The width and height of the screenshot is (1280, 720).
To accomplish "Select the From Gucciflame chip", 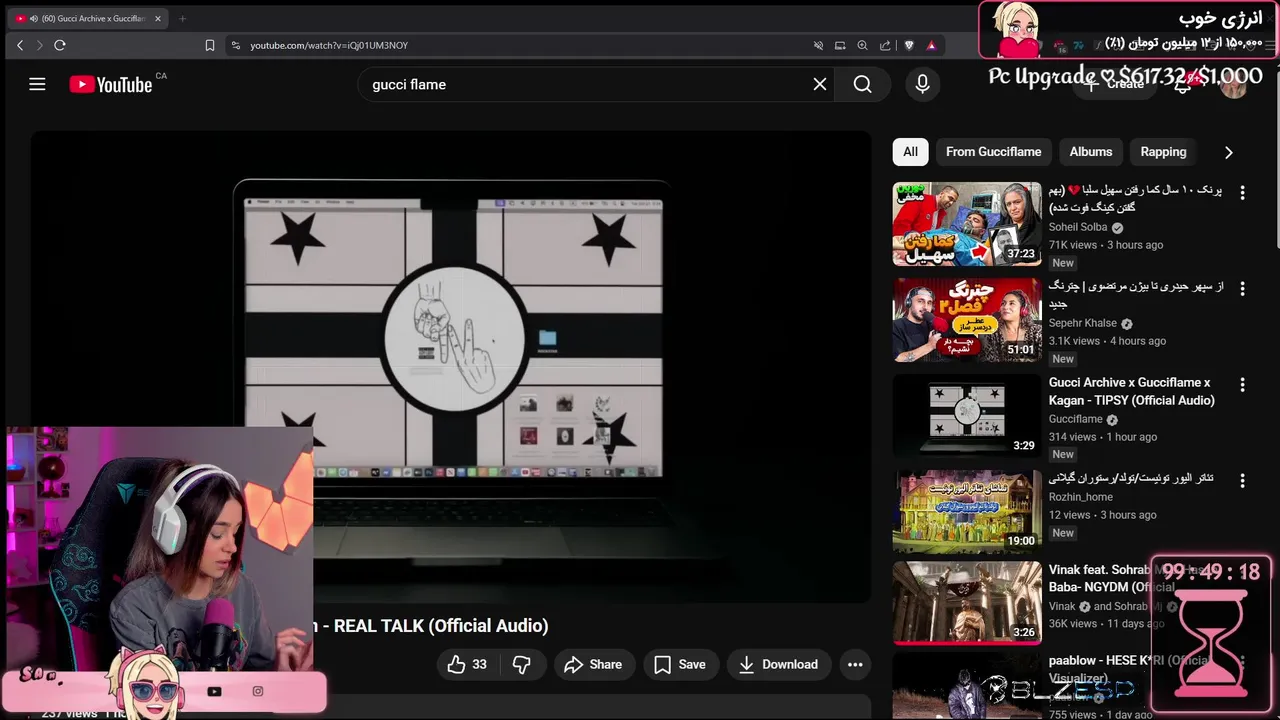I will (x=993, y=152).
